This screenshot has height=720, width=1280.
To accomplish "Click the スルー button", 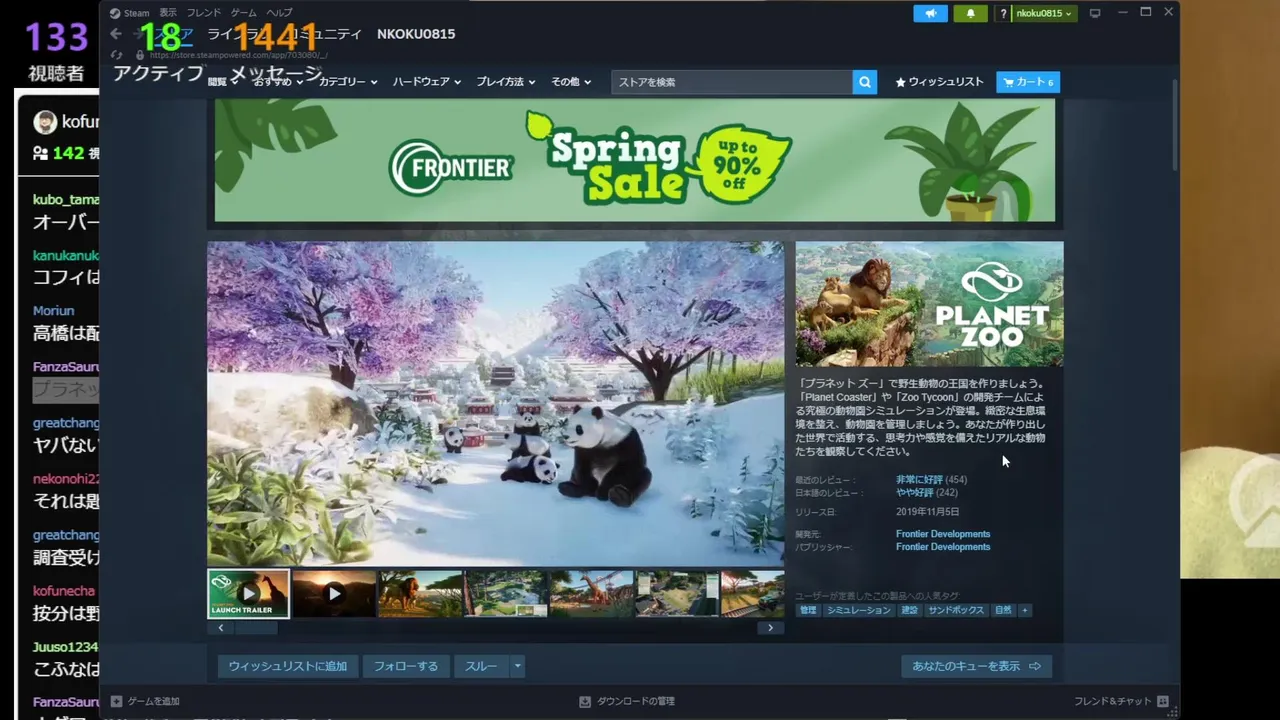I will (481, 666).
